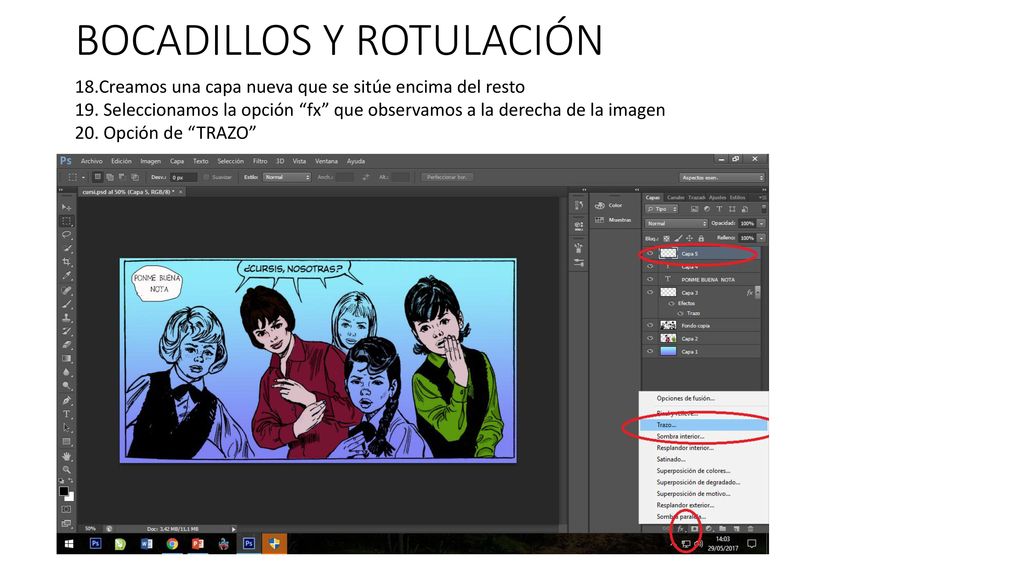Open the Ventana menu
Screen dimensions: 1024x576
[x=327, y=161]
